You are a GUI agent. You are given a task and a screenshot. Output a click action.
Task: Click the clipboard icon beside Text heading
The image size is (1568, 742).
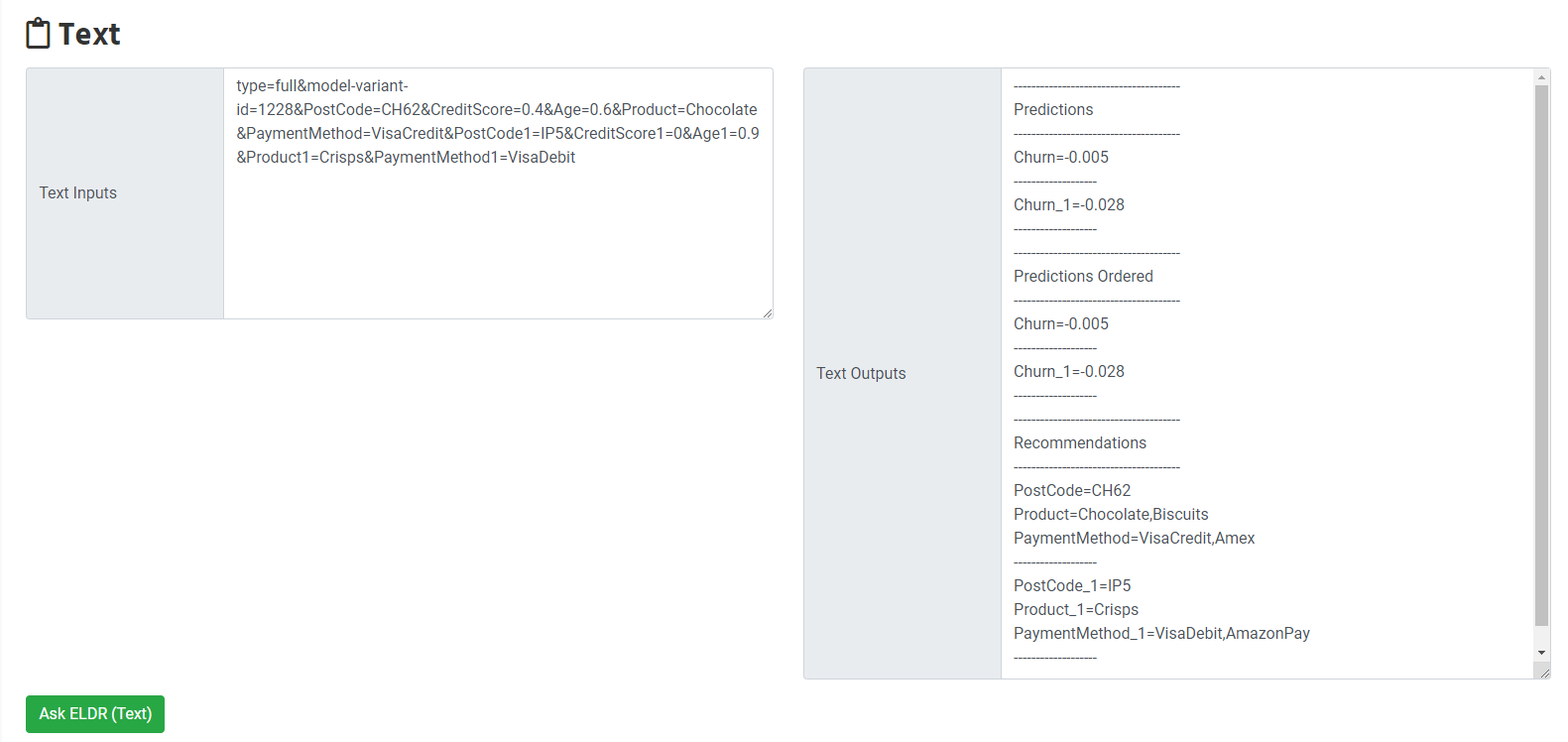(x=38, y=34)
